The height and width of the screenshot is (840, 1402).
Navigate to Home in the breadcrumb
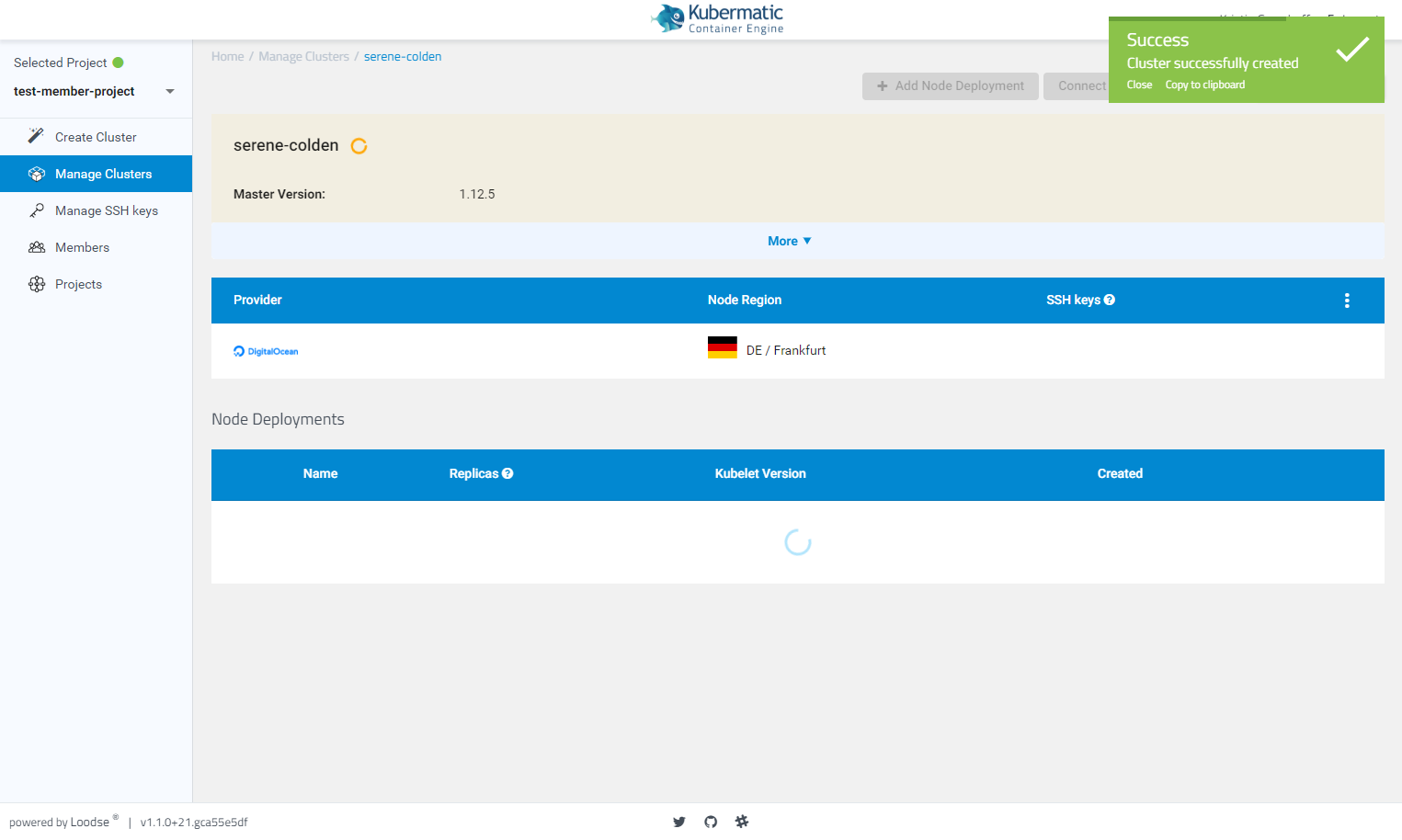(x=227, y=56)
